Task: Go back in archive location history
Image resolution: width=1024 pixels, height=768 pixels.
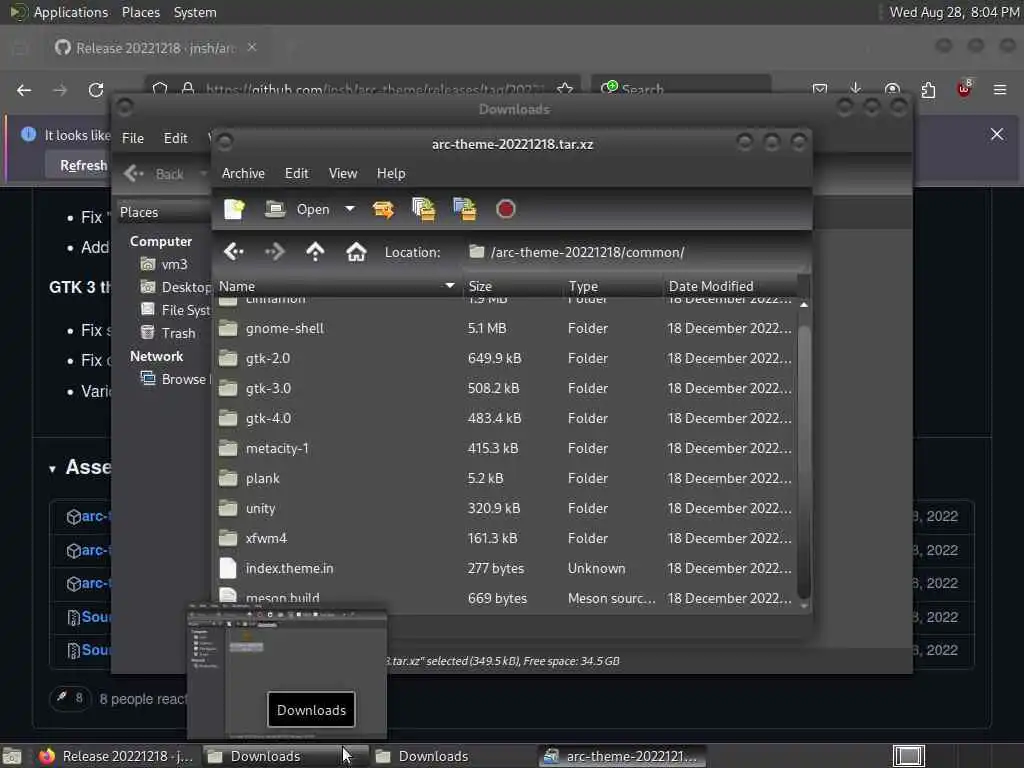Action: (x=234, y=251)
